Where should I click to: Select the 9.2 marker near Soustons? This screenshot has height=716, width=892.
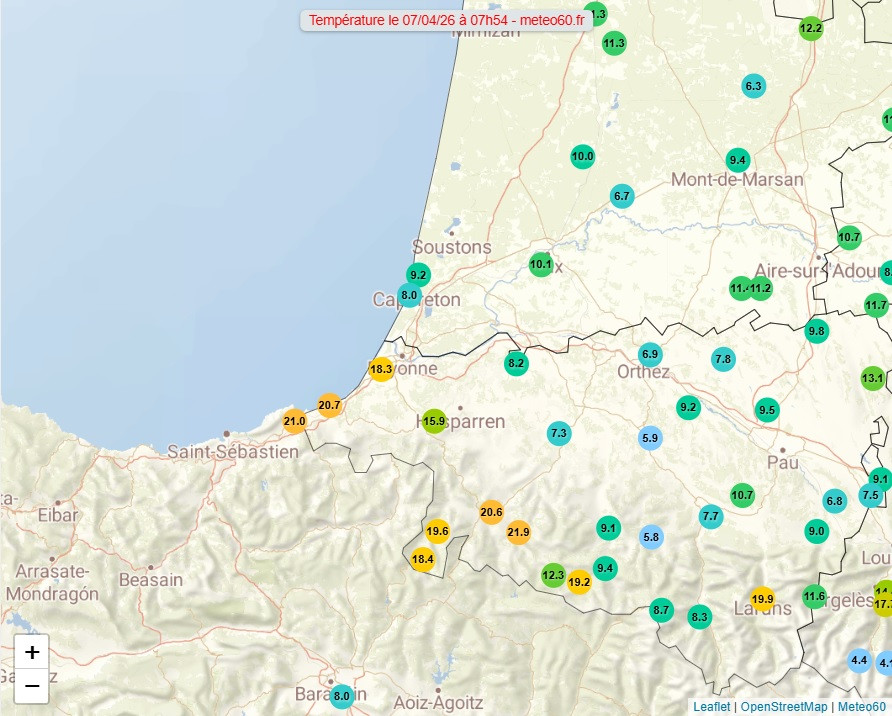tap(418, 275)
